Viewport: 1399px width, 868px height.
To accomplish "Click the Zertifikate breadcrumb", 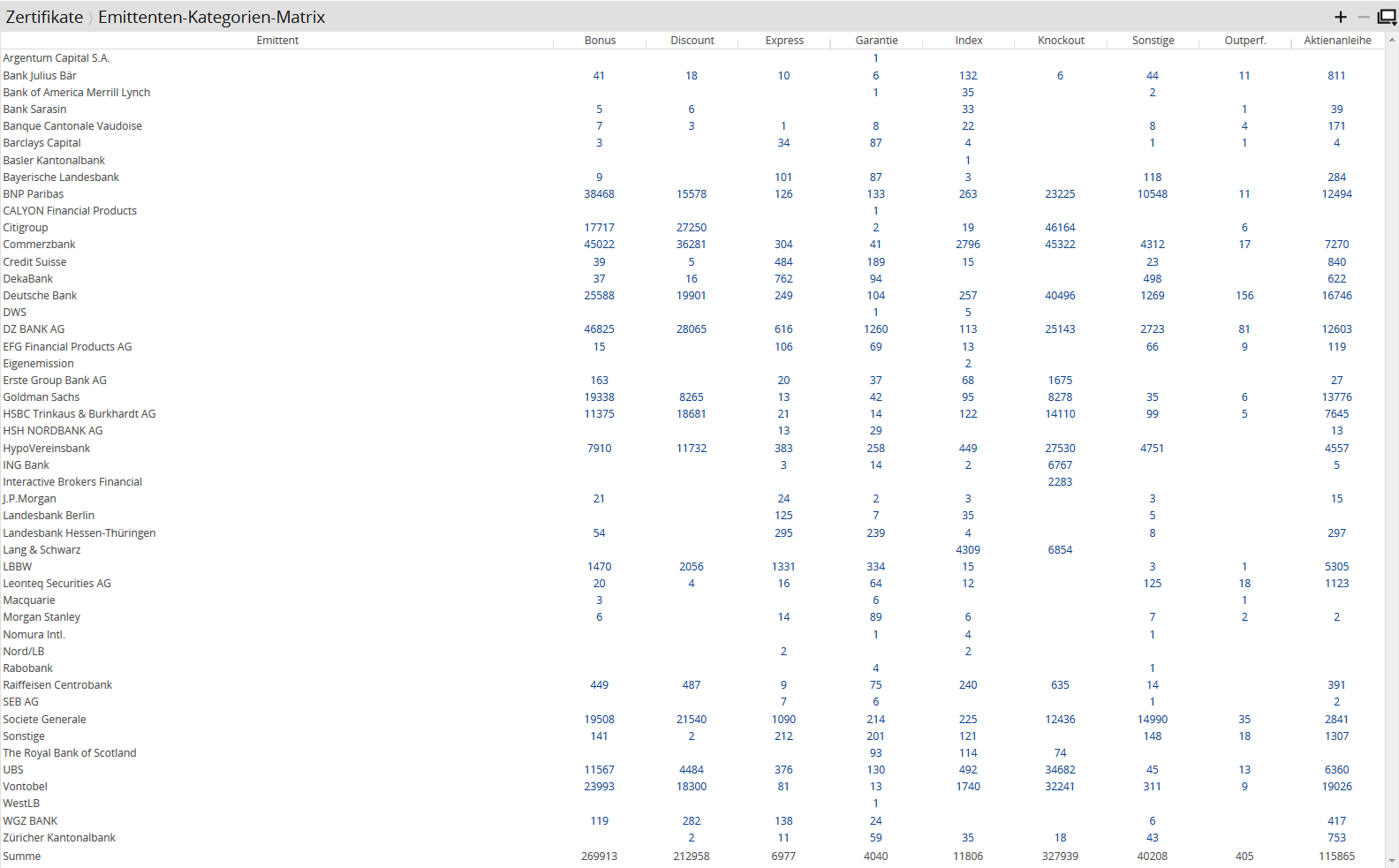I will pos(44,17).
